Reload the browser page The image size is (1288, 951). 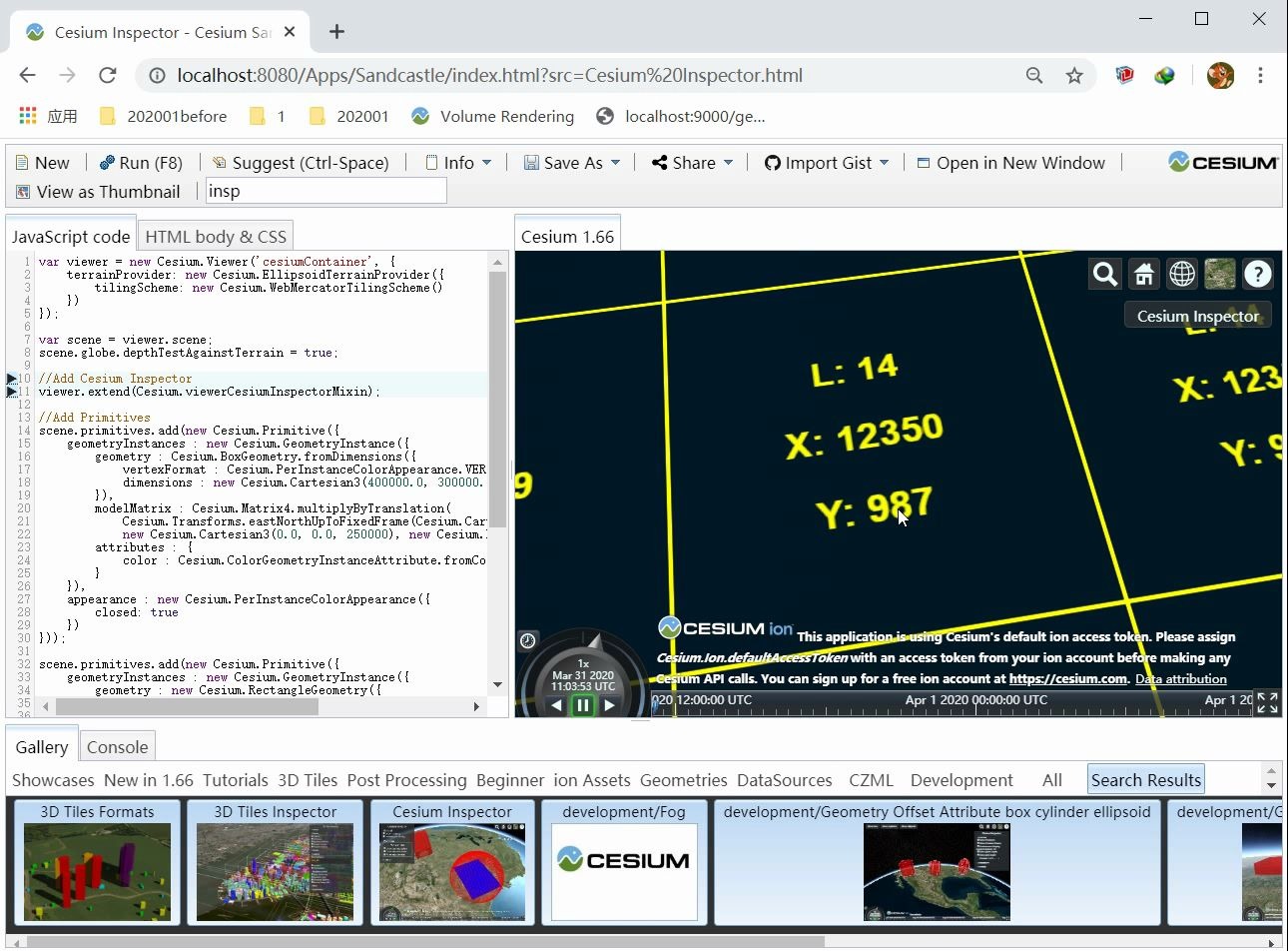(108, 75)
